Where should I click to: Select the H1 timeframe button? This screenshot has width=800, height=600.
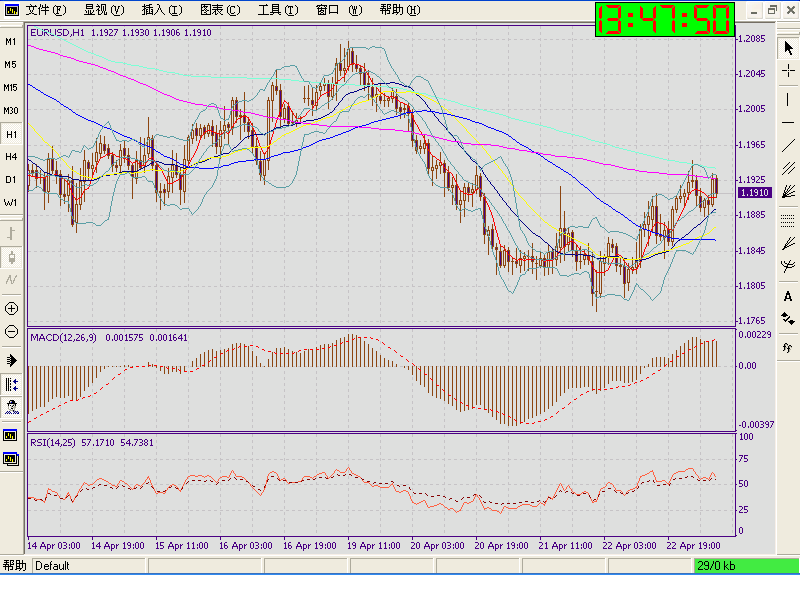click(x=11, y=134)
